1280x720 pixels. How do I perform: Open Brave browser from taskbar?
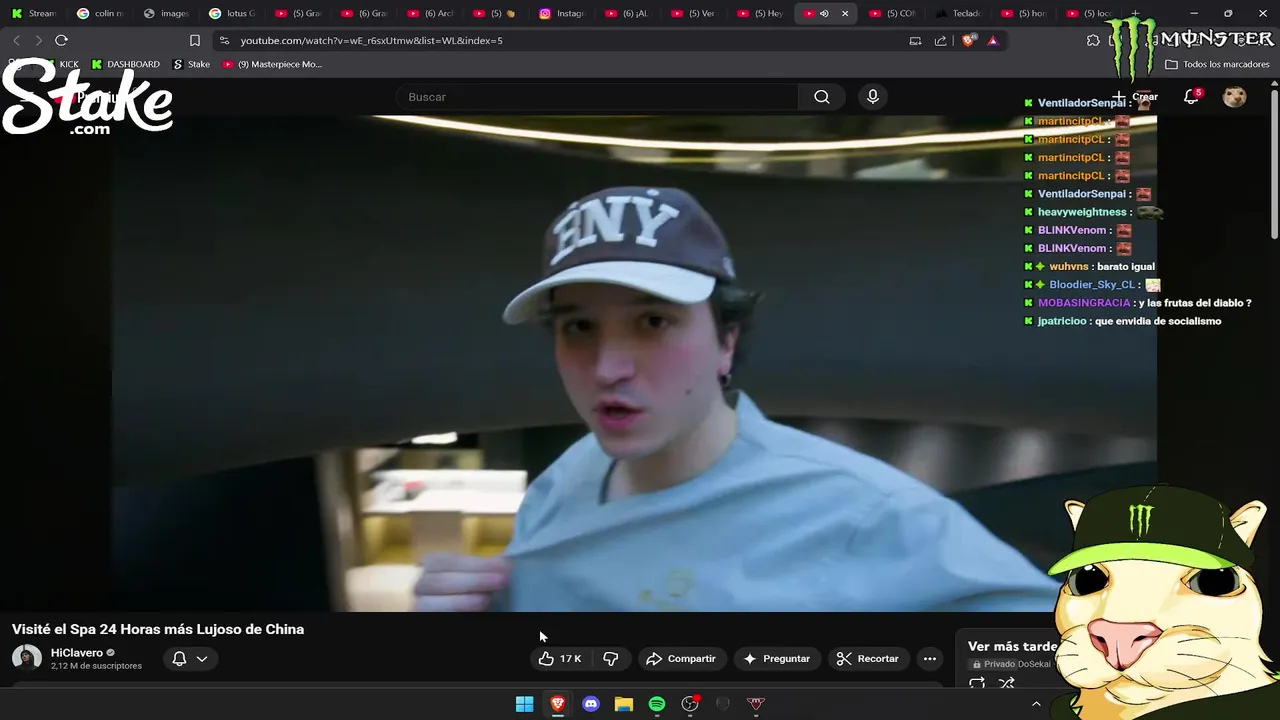(x=558, y=704)
